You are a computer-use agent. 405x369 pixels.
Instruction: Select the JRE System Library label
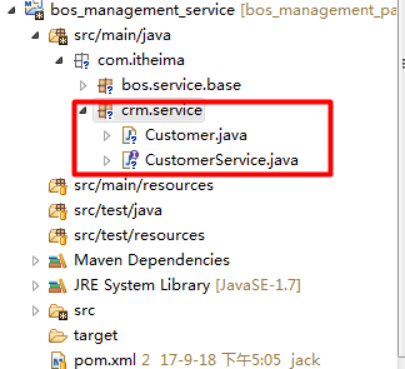click(x=142, y=285)
